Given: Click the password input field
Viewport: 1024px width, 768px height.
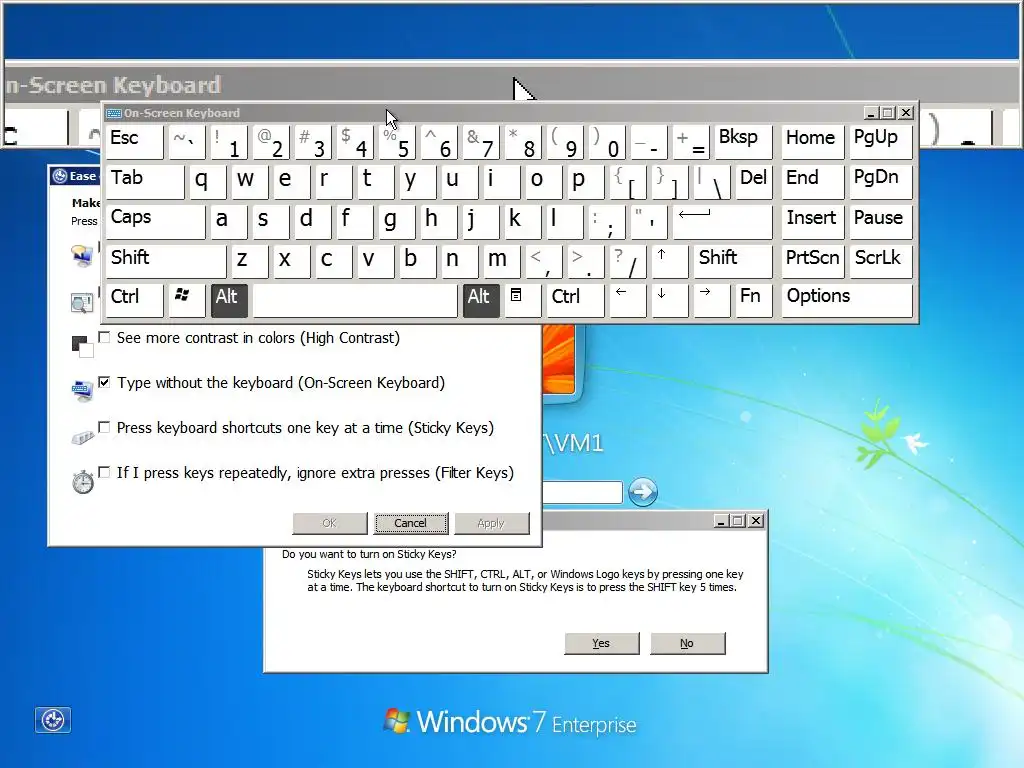Looking at the screenshot, I should click(x=582, y=492).
